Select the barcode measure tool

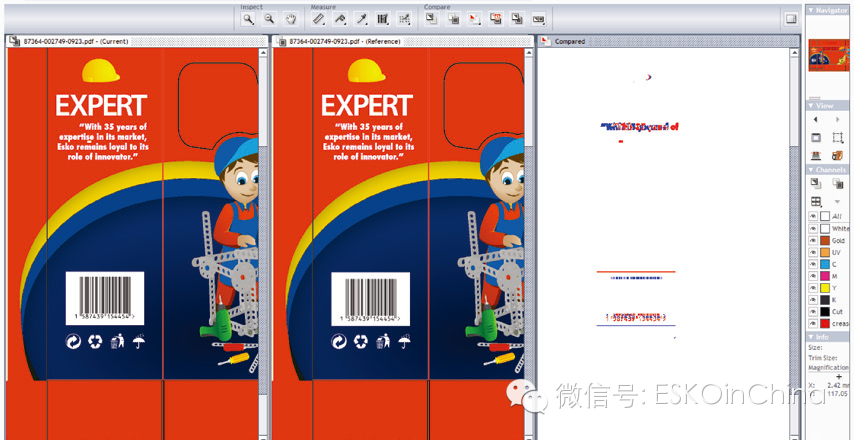383,19
